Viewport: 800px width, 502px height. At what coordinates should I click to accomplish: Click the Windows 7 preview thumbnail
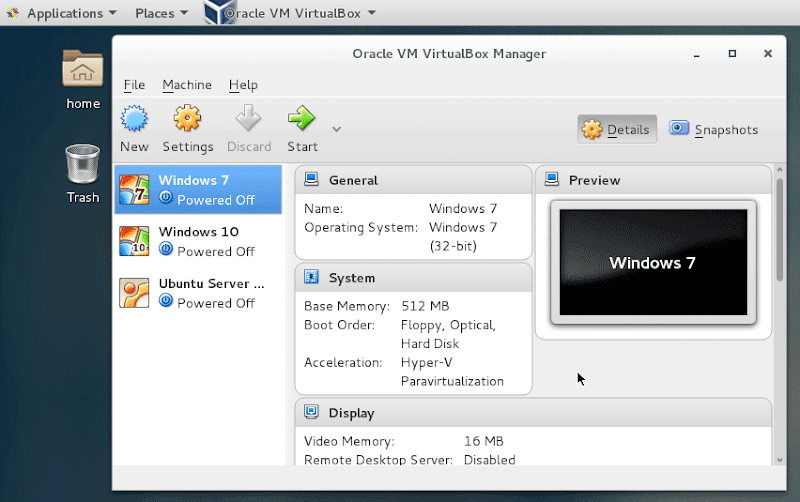[653, 262]
